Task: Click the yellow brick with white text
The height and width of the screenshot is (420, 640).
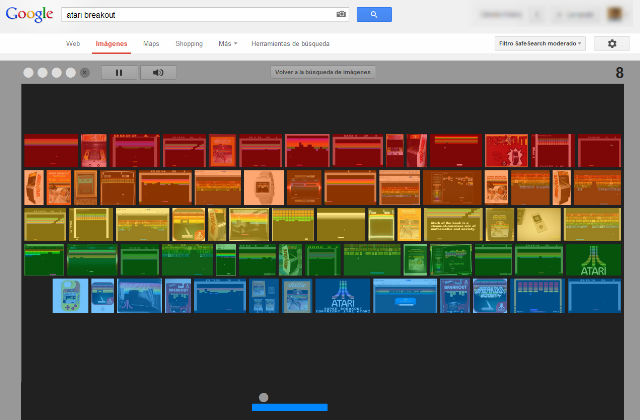Action: point(453,224)
